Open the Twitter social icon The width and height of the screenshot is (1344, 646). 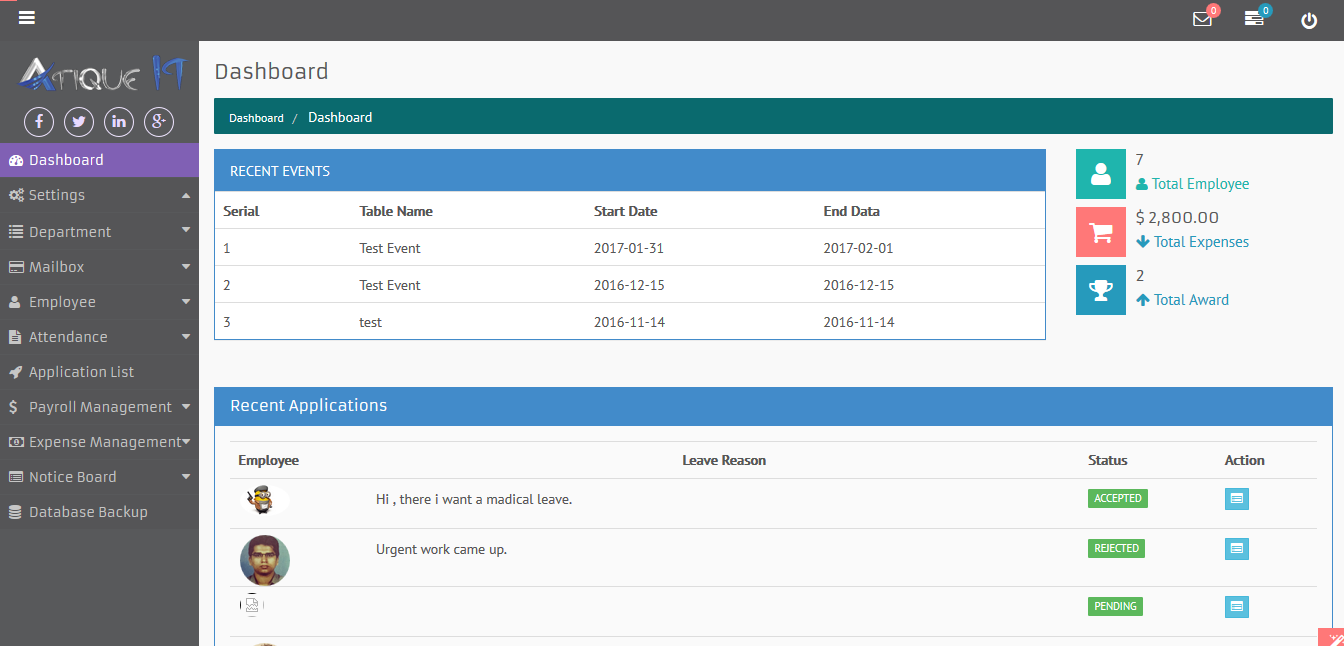tap(78, 121)
